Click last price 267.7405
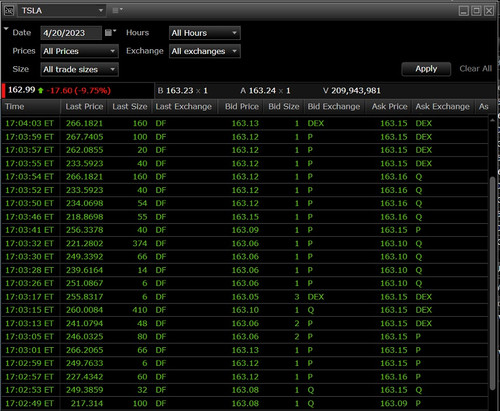 pyautogui.click(x=84, y=137)
